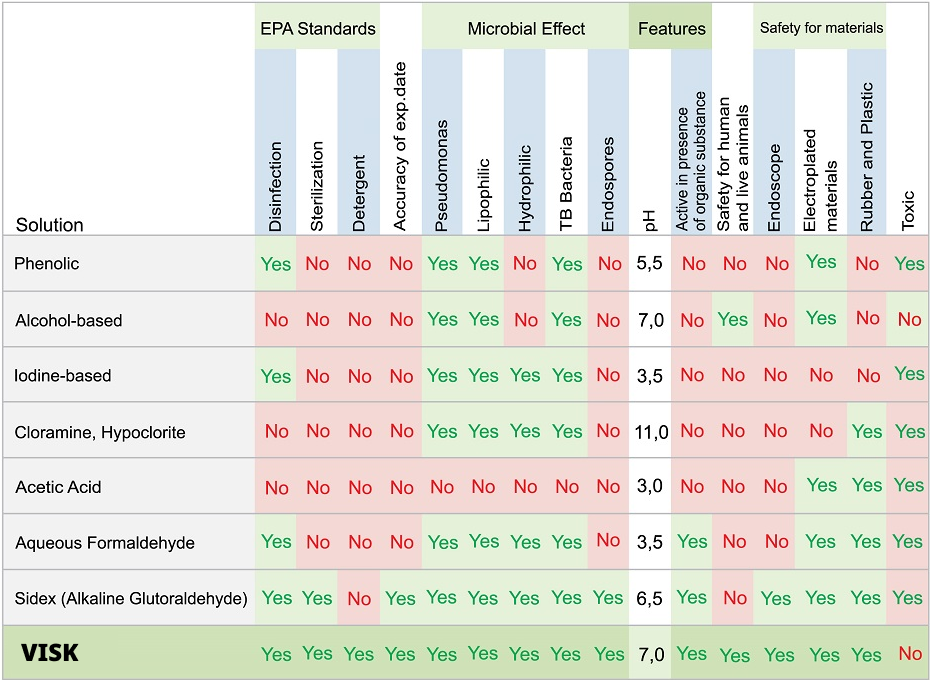Click the Microbial Effect group header
Viewport: 930px width, 680px height.
coord(525,29)
